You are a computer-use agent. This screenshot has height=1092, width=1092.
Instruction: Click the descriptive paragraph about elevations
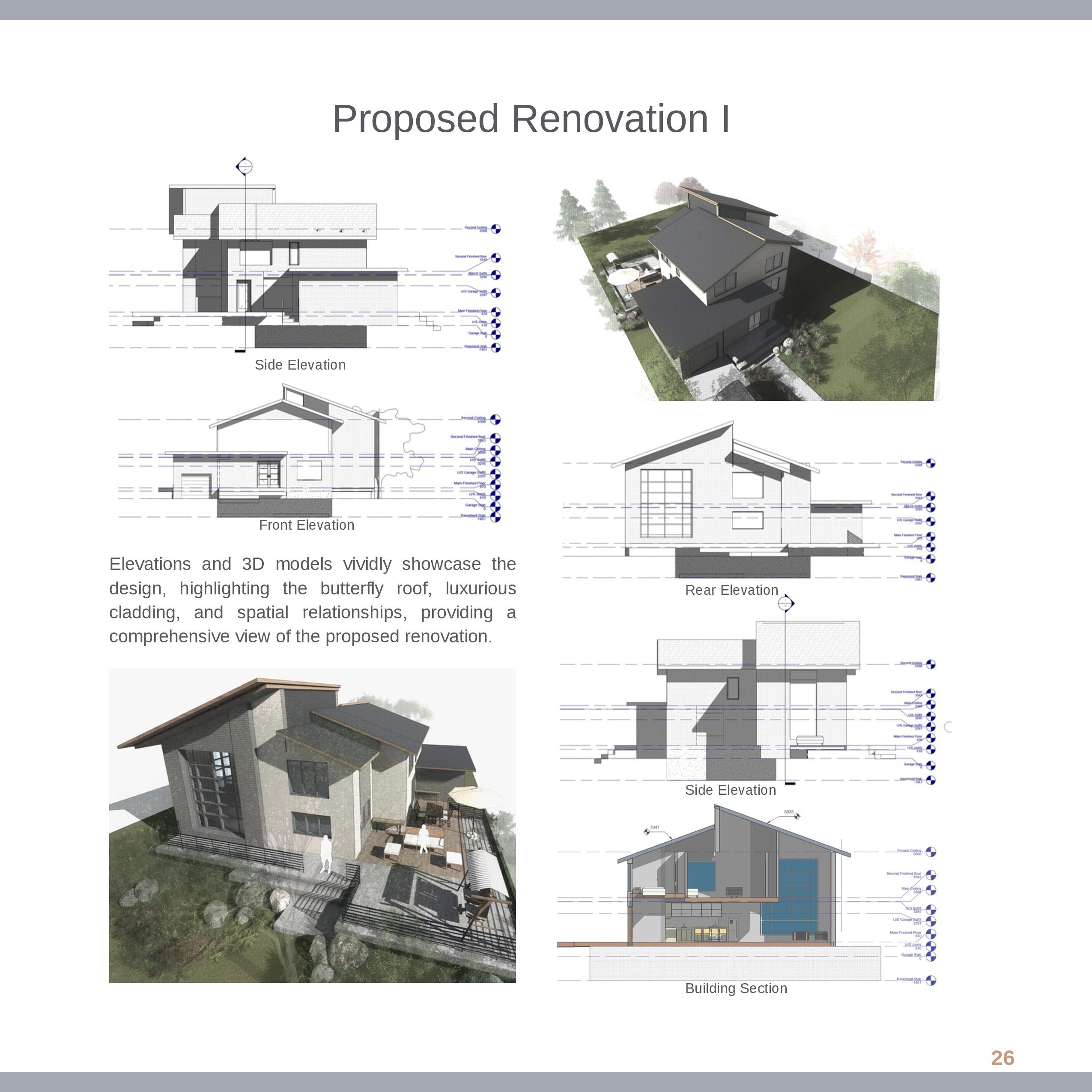(x=312, y=600)
